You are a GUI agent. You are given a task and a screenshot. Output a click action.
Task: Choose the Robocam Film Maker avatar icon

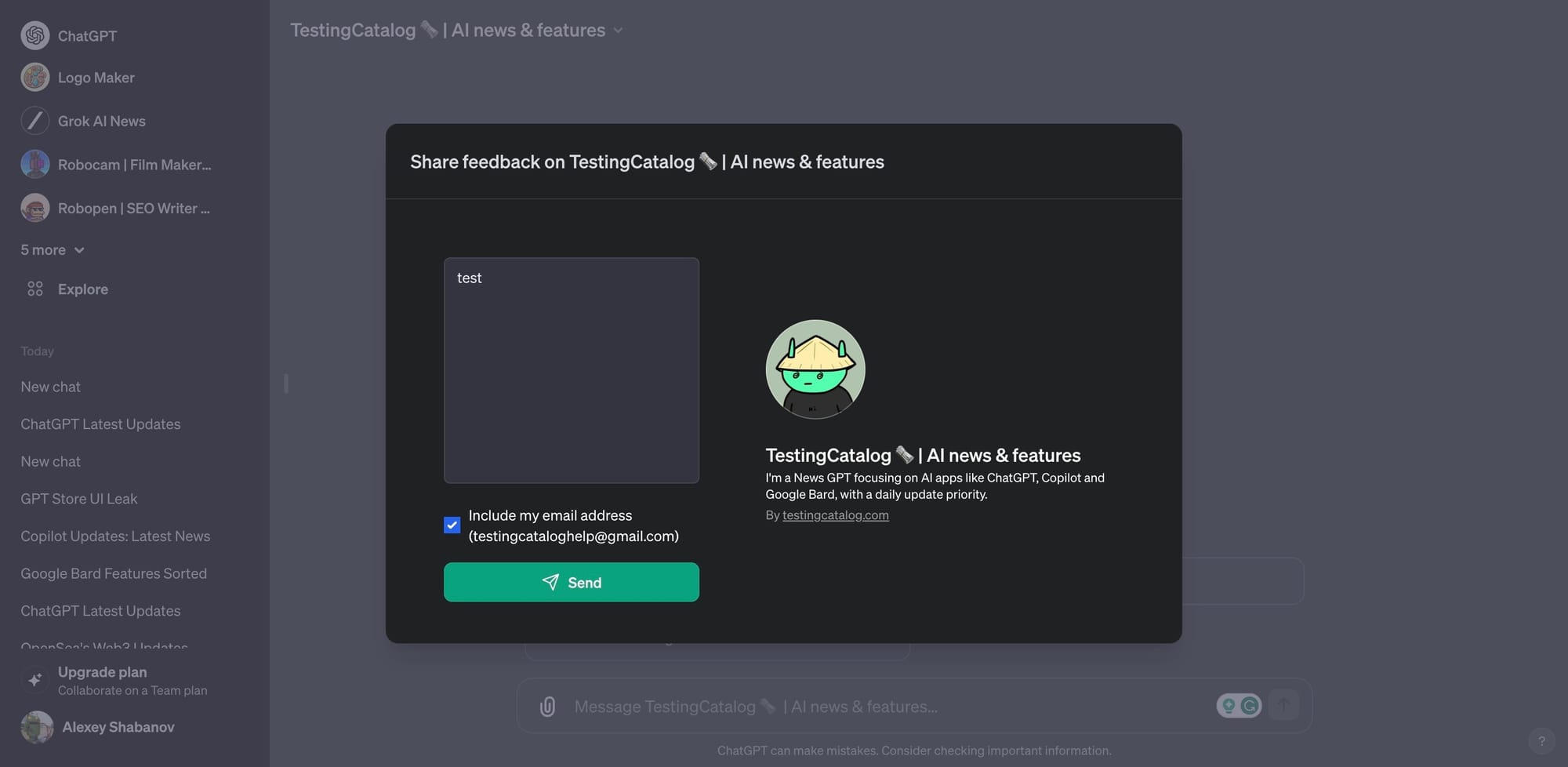(35, 164)
